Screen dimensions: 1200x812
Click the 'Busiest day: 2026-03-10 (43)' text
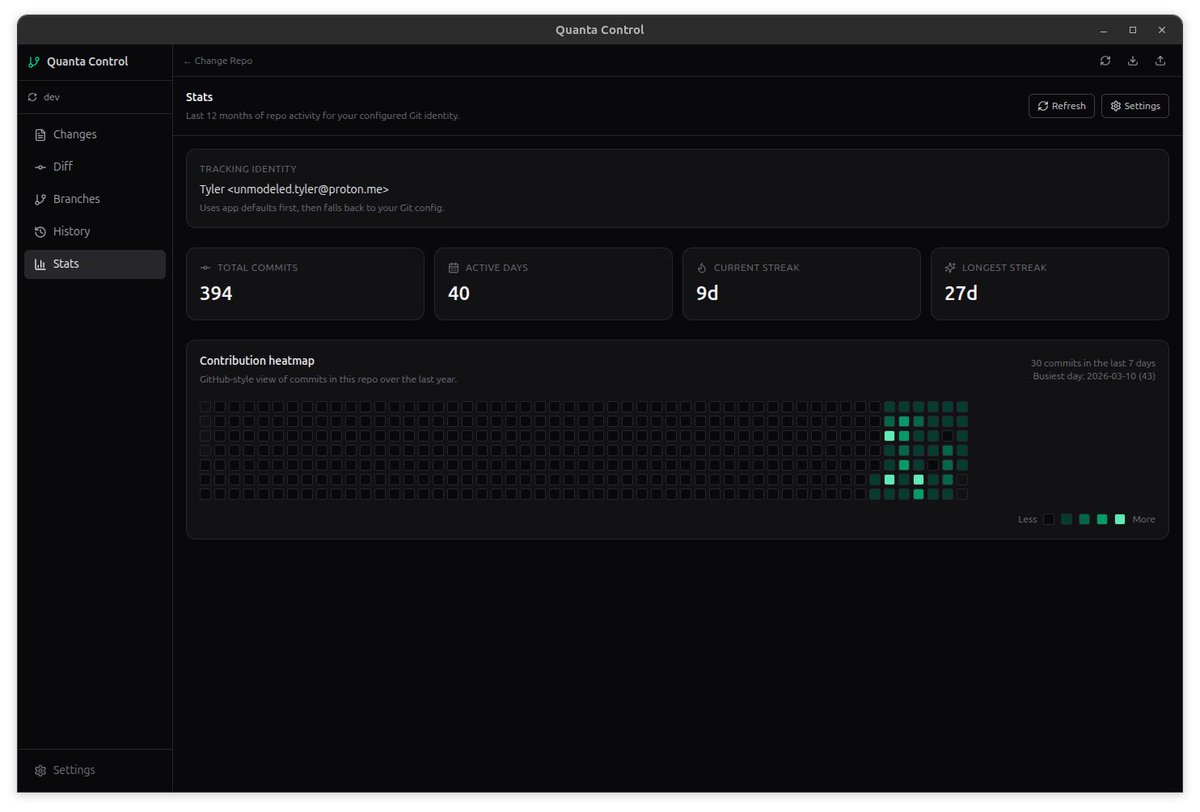pyautogui.click(x=1094, y=376)
